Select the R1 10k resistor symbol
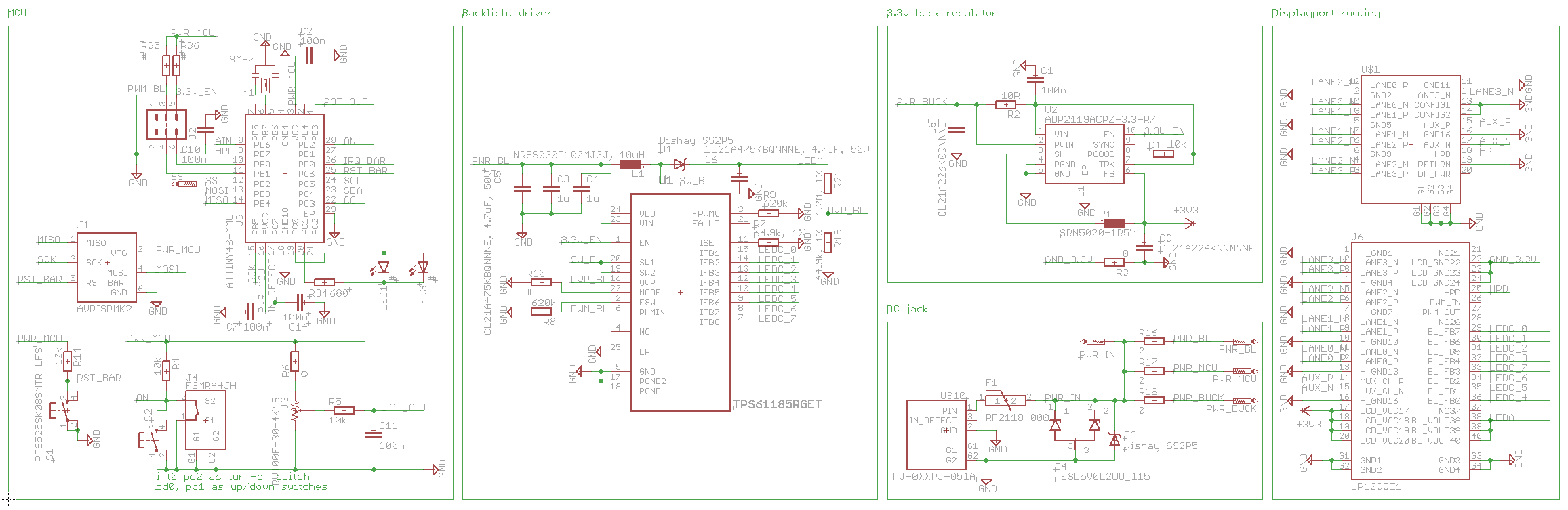The image size is (1568, 510). [x=1163, y=154]
